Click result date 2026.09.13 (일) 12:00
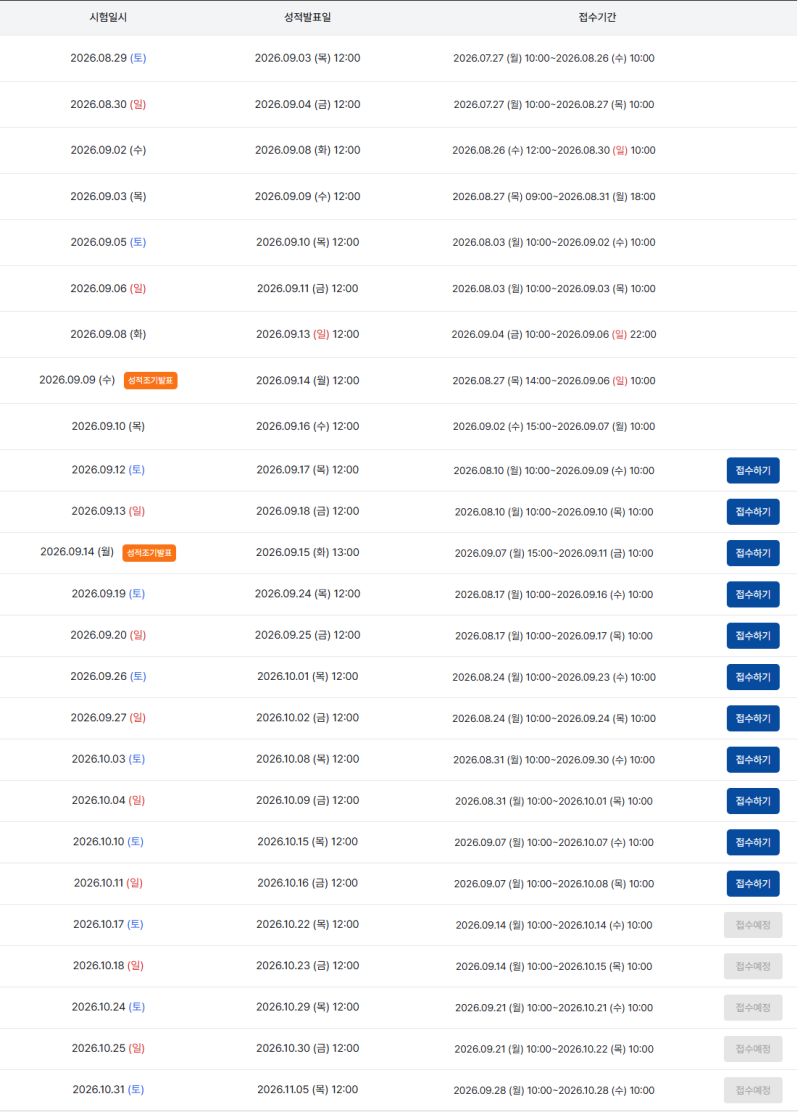This screenshot has width=800, height=1112. [307, 334]
